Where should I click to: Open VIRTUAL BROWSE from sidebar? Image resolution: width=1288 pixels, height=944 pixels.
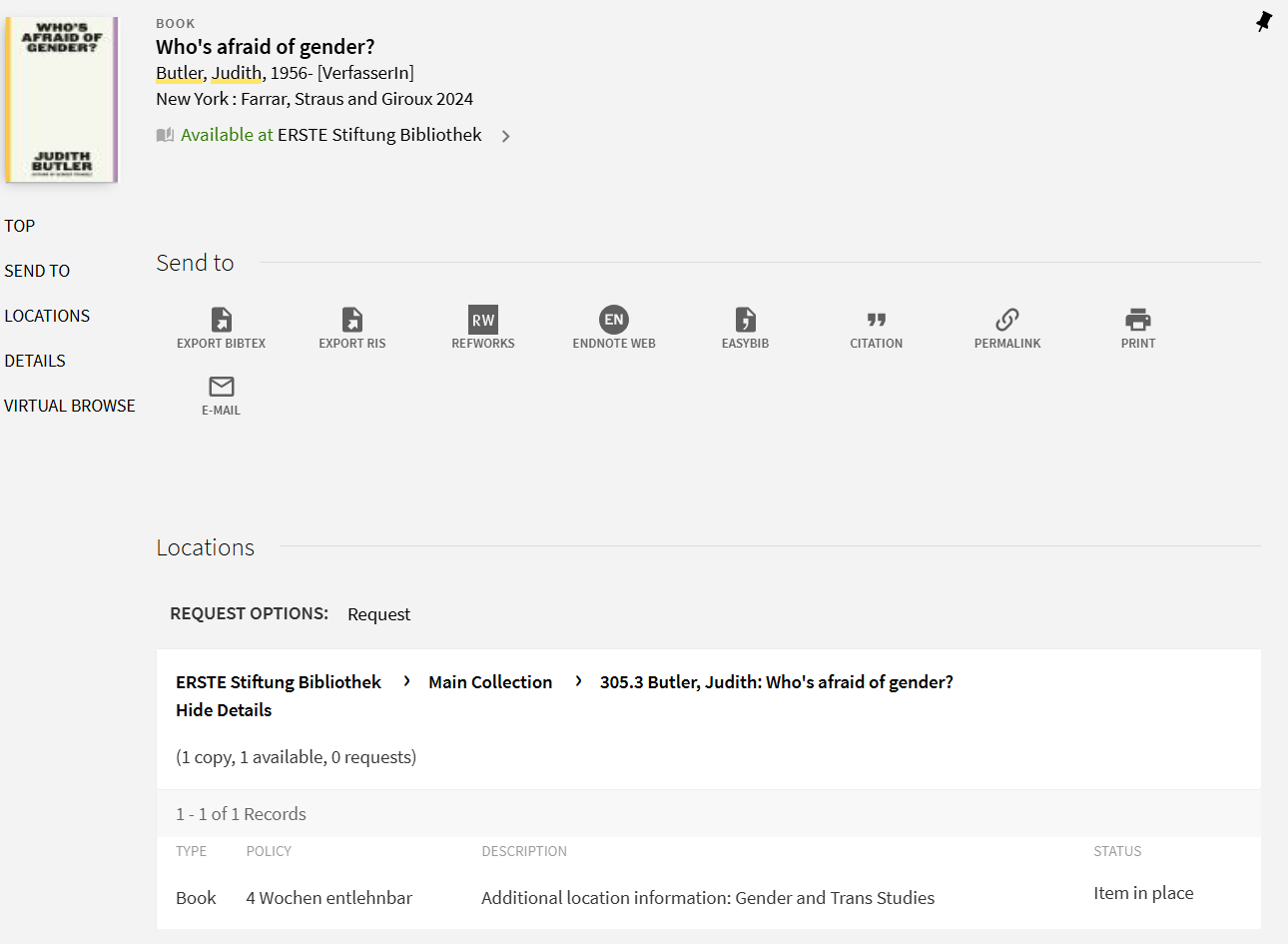point(70,406)
